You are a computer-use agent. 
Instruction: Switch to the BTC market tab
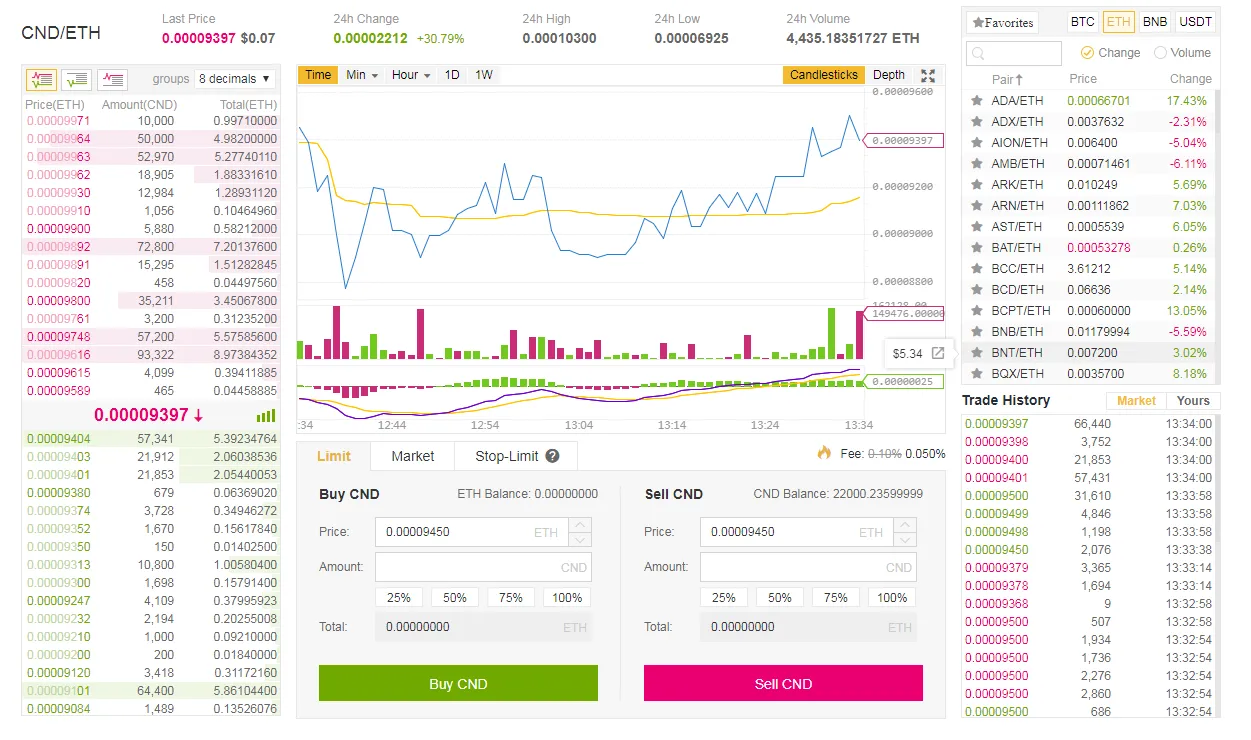tap(1082, 22)
